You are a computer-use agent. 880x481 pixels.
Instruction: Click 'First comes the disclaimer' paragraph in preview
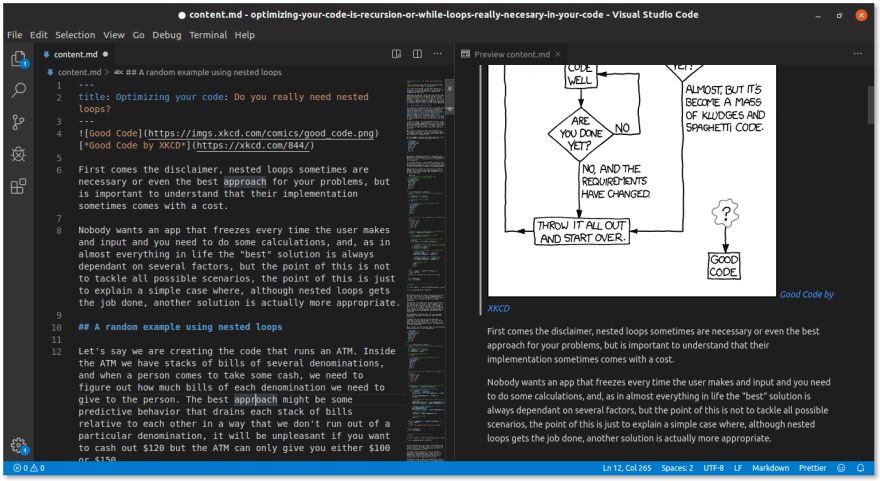pyautogui.click(x=653, y=345)
